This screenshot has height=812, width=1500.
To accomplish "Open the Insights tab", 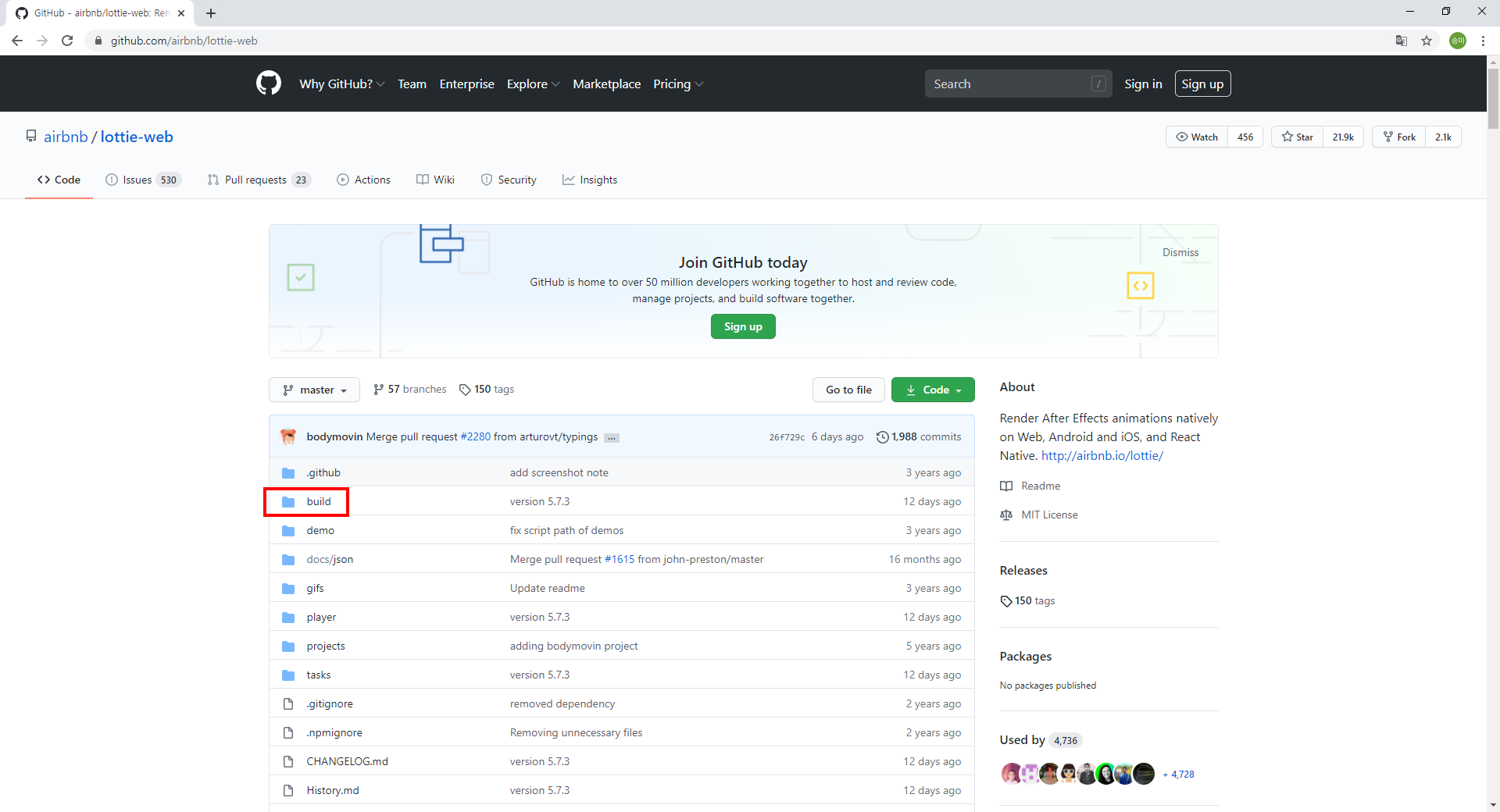I will point(590,180).
